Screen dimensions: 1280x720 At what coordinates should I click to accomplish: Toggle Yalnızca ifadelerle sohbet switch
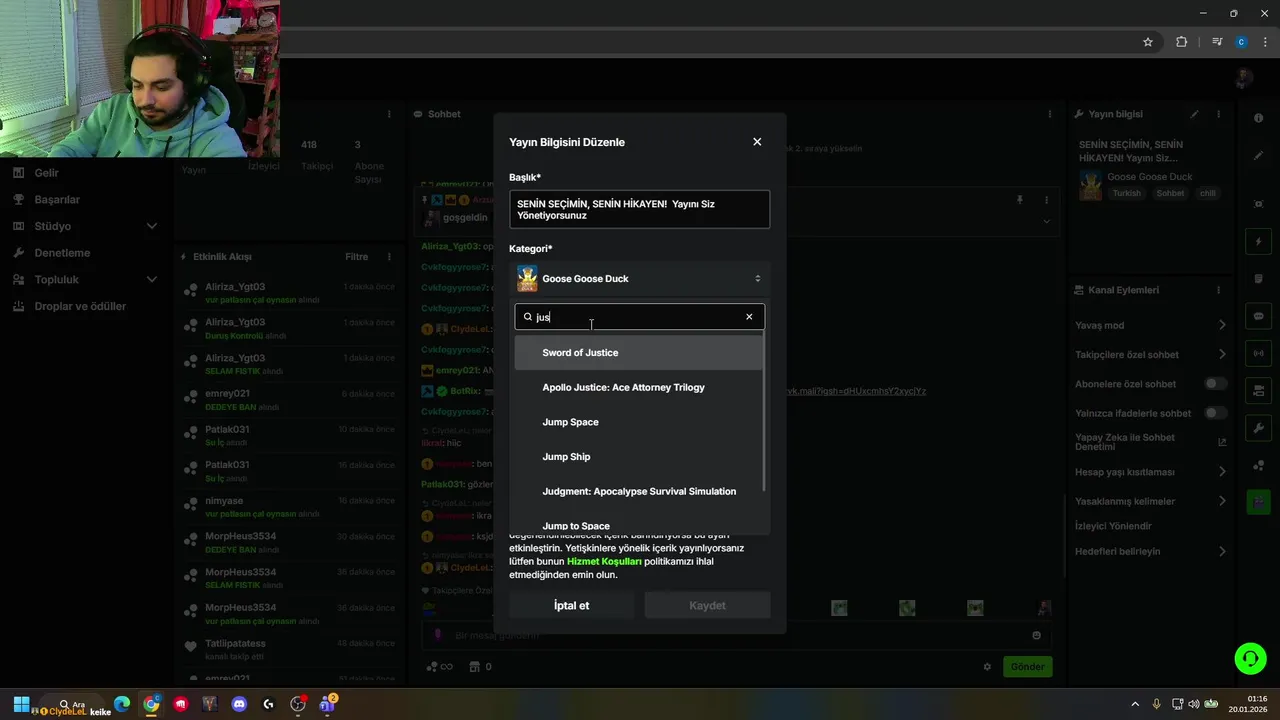[x=1215, y=413]
